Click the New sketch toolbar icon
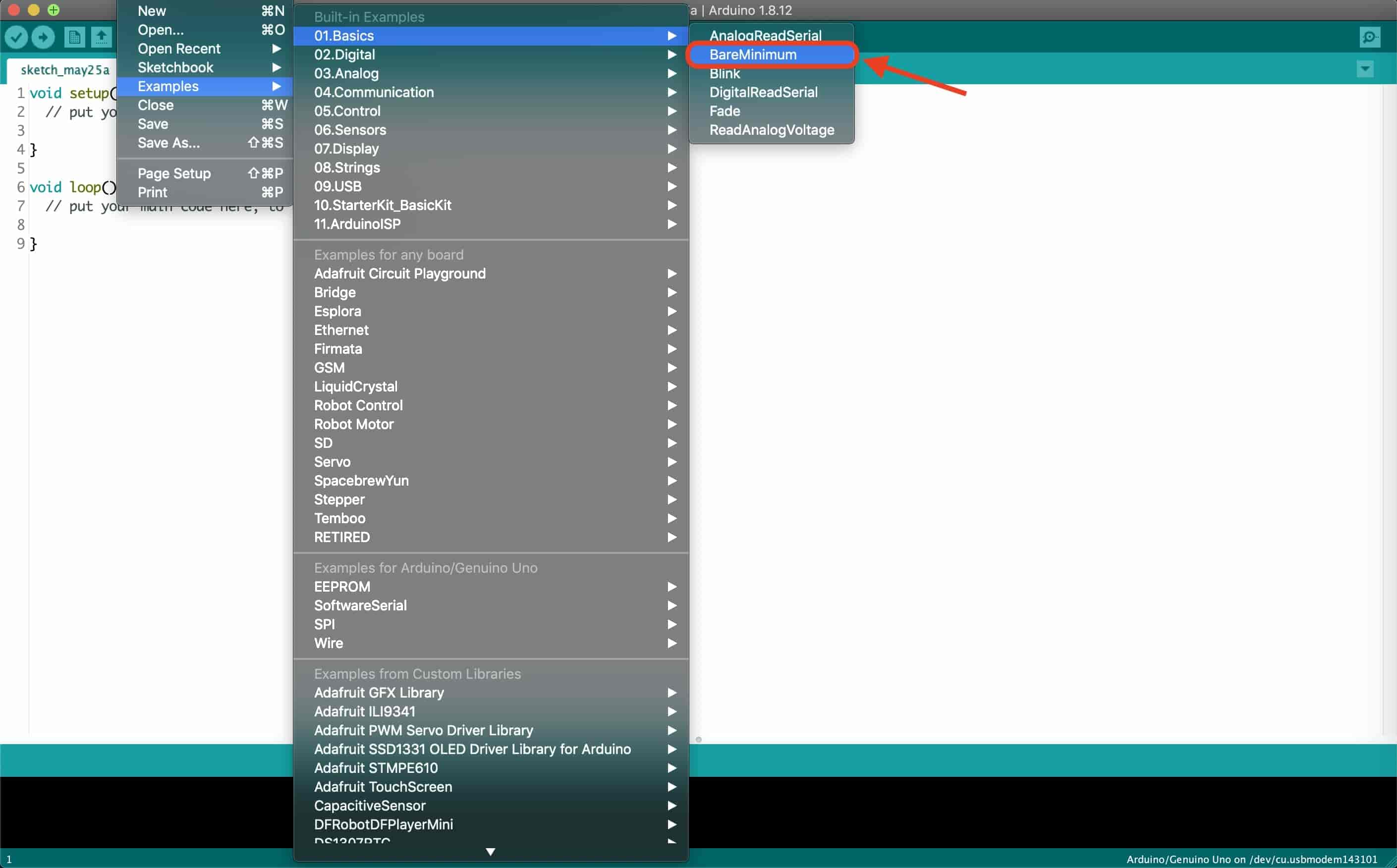This screenshot has width=1397, height=868. click(x=74, y=37)
